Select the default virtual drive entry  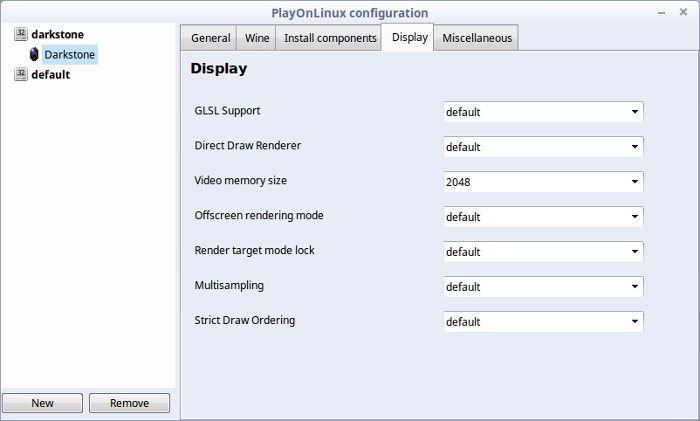pyautogui.click(x=50, y=75)
